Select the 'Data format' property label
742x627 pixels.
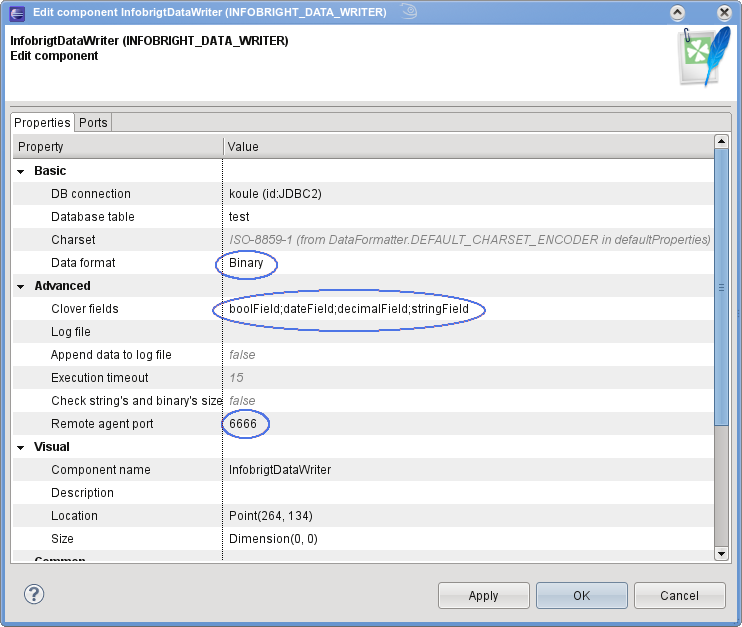tap(83, 263)
